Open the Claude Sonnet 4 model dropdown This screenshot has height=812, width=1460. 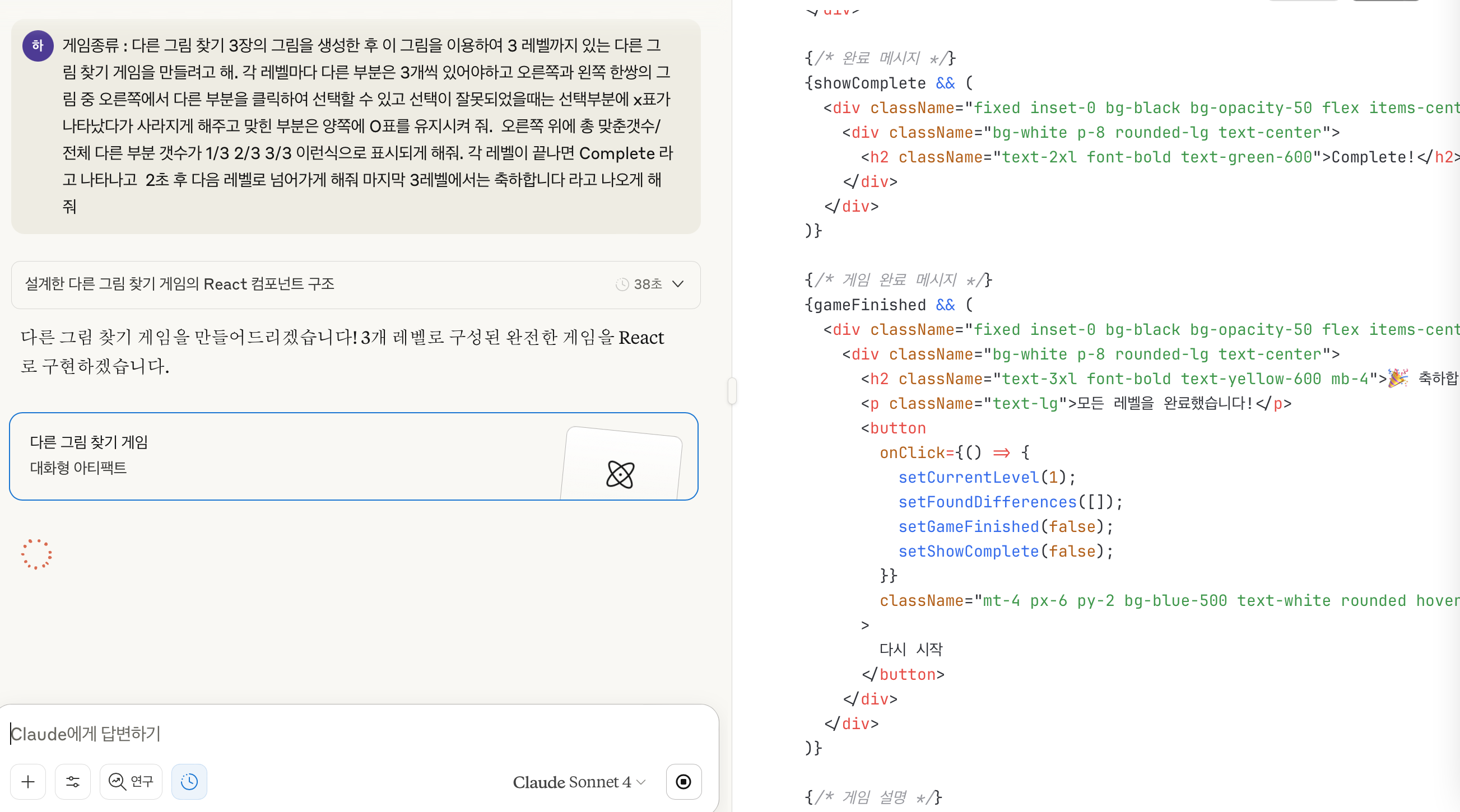click(x=579, y=782)
